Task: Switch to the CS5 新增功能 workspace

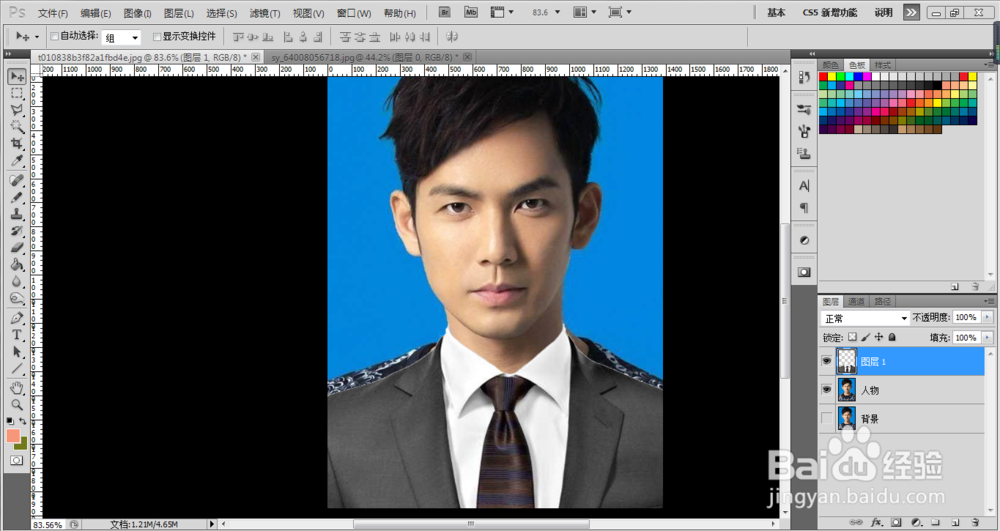Action: tap(830, 13)
